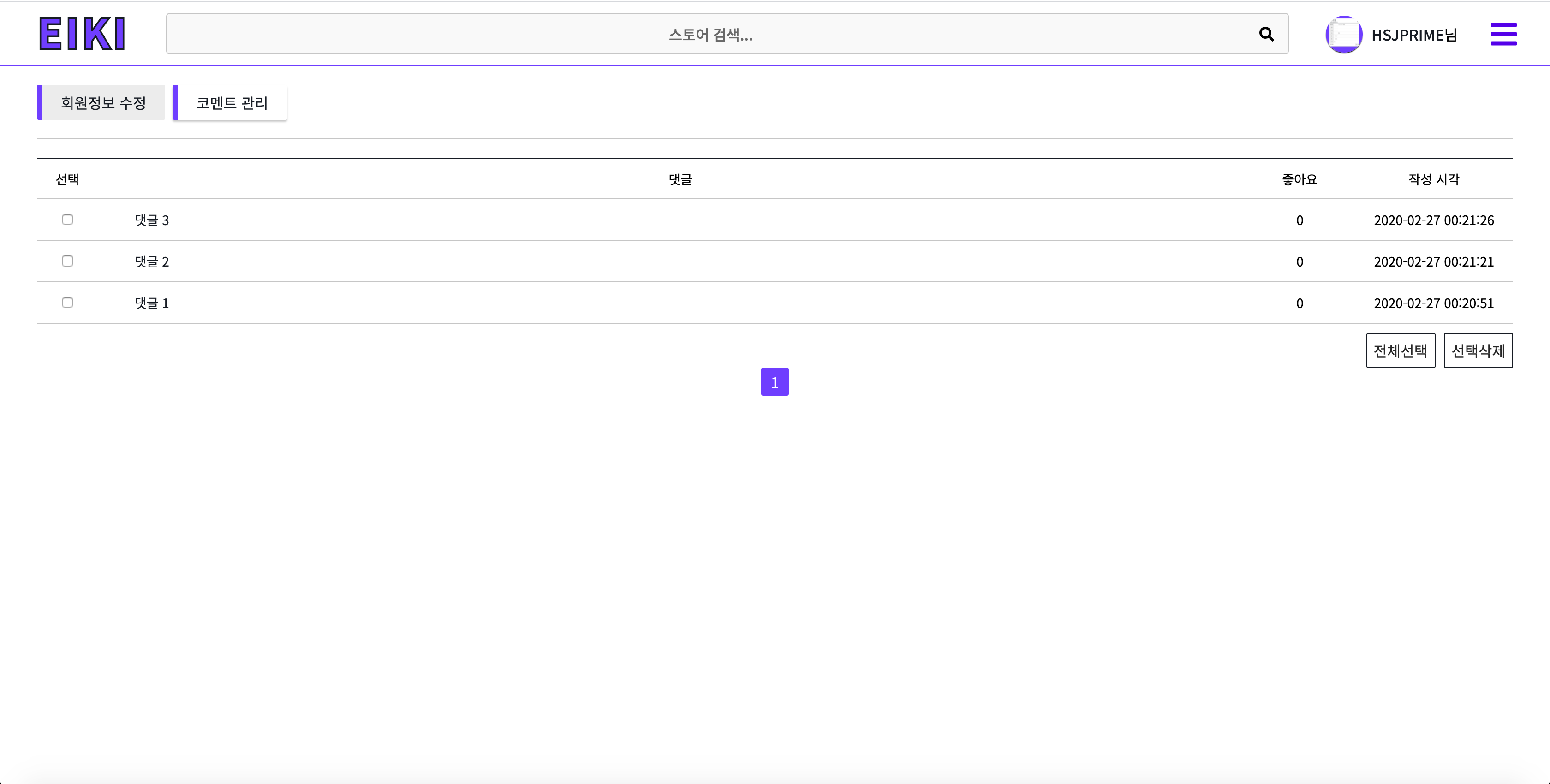Switch to 회원정보 수정 tab

[103, 103]
